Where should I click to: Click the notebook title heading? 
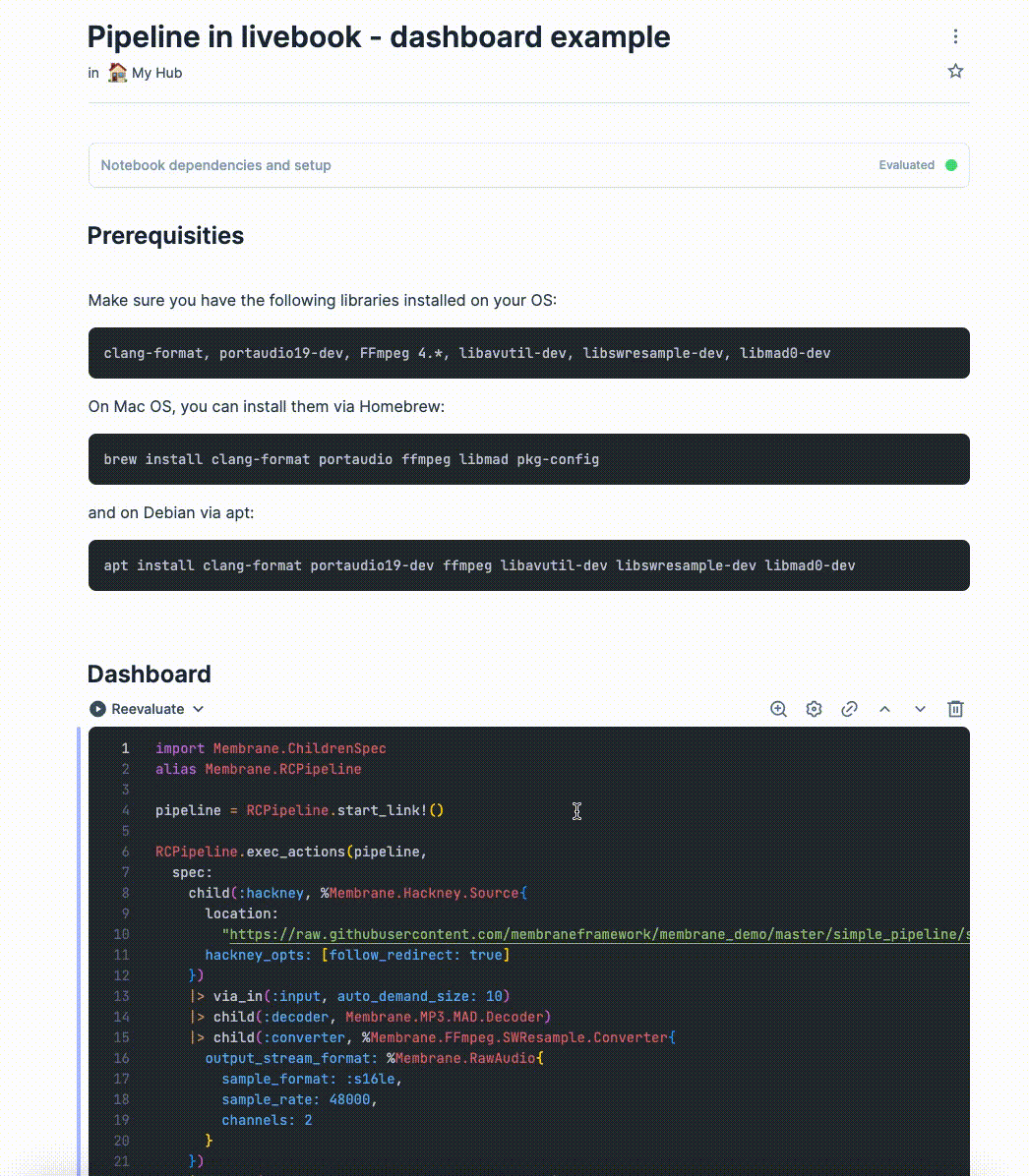[379, 37]
